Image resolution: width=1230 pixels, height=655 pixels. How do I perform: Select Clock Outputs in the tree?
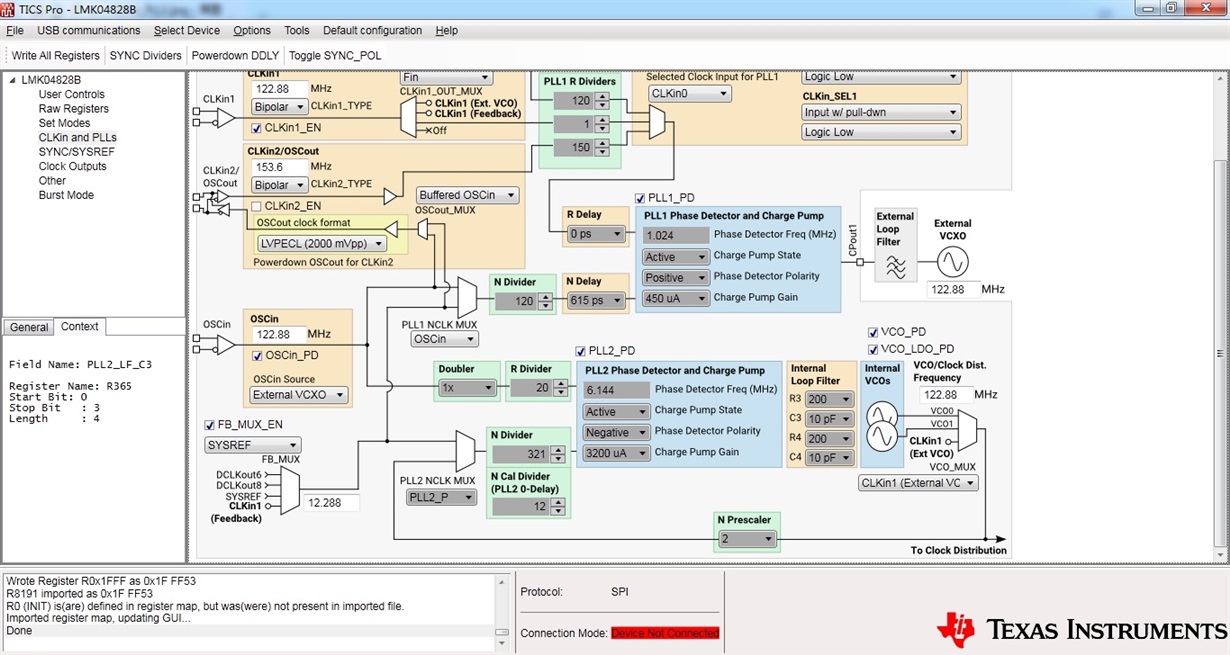(72, 166)
